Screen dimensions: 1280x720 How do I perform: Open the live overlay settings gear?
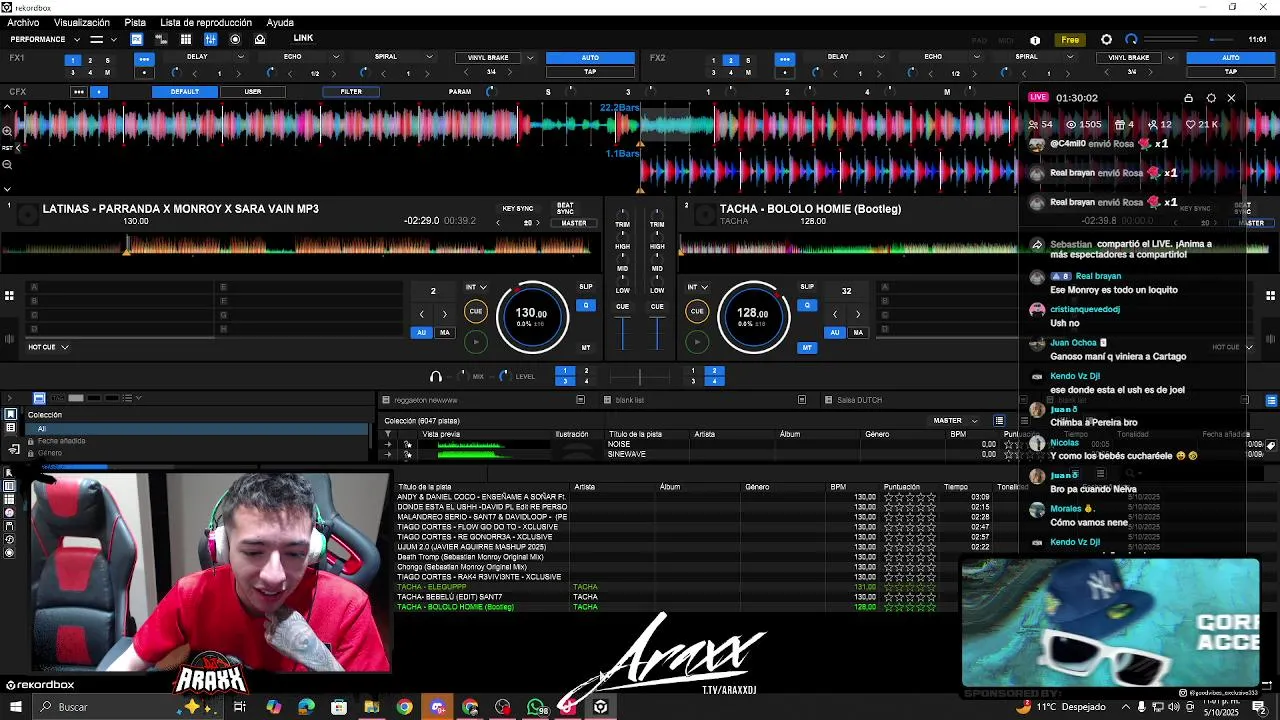pos(1211,98)
